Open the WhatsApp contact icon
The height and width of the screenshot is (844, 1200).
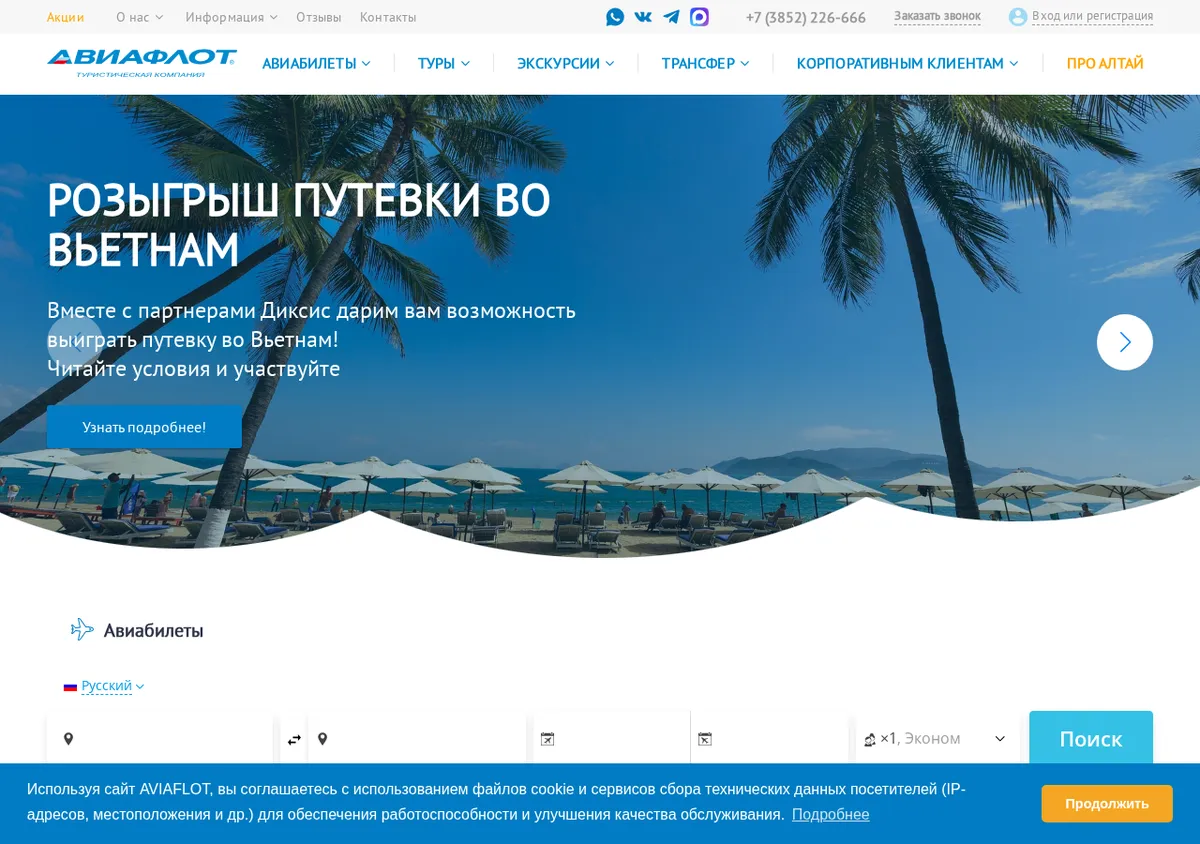[615, 17]
